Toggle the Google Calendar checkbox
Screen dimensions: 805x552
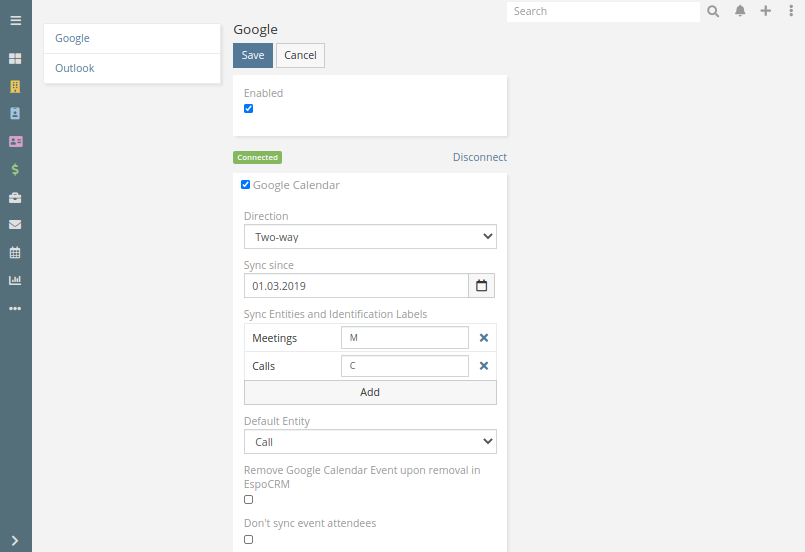tap(245, 185)
